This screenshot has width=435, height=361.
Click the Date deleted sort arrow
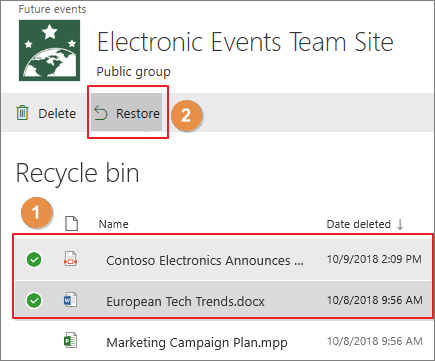(x=400, y=224)
